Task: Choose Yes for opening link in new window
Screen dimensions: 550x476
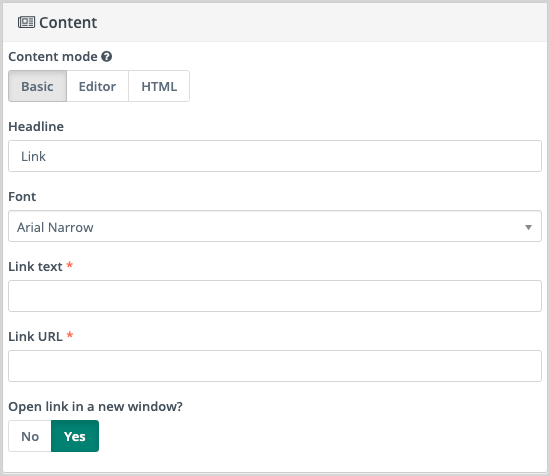Action: [75, 436]
